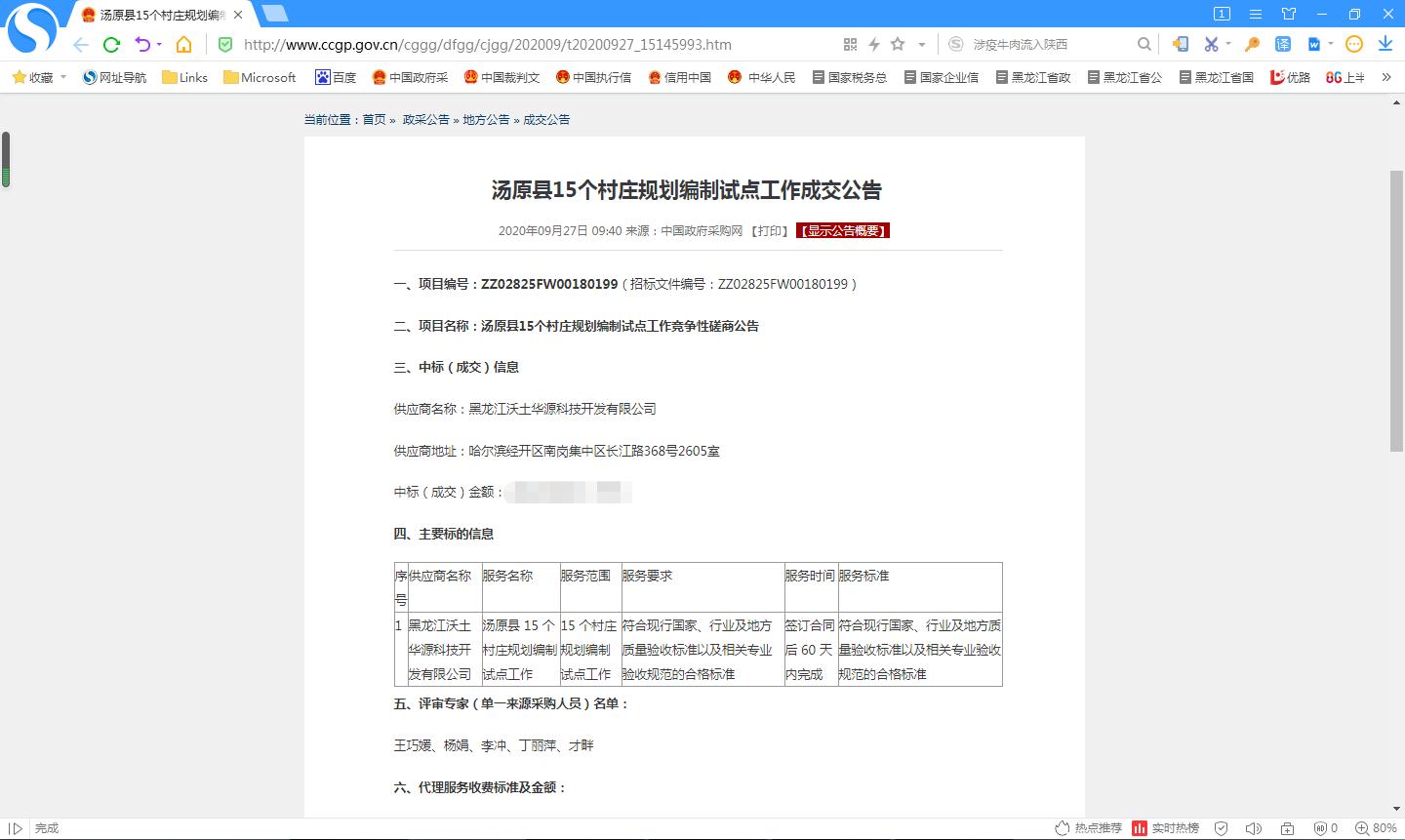This screenshot has width=1405, height=840.
Task: Open the QR code icon in address bar
Action: 850,45
